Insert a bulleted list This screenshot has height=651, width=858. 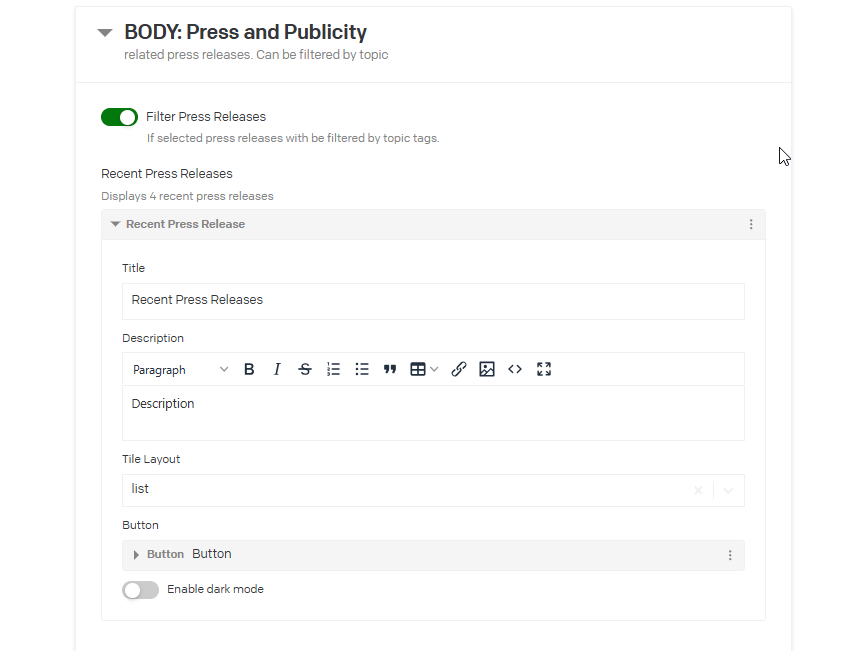[x=362, y=369]
